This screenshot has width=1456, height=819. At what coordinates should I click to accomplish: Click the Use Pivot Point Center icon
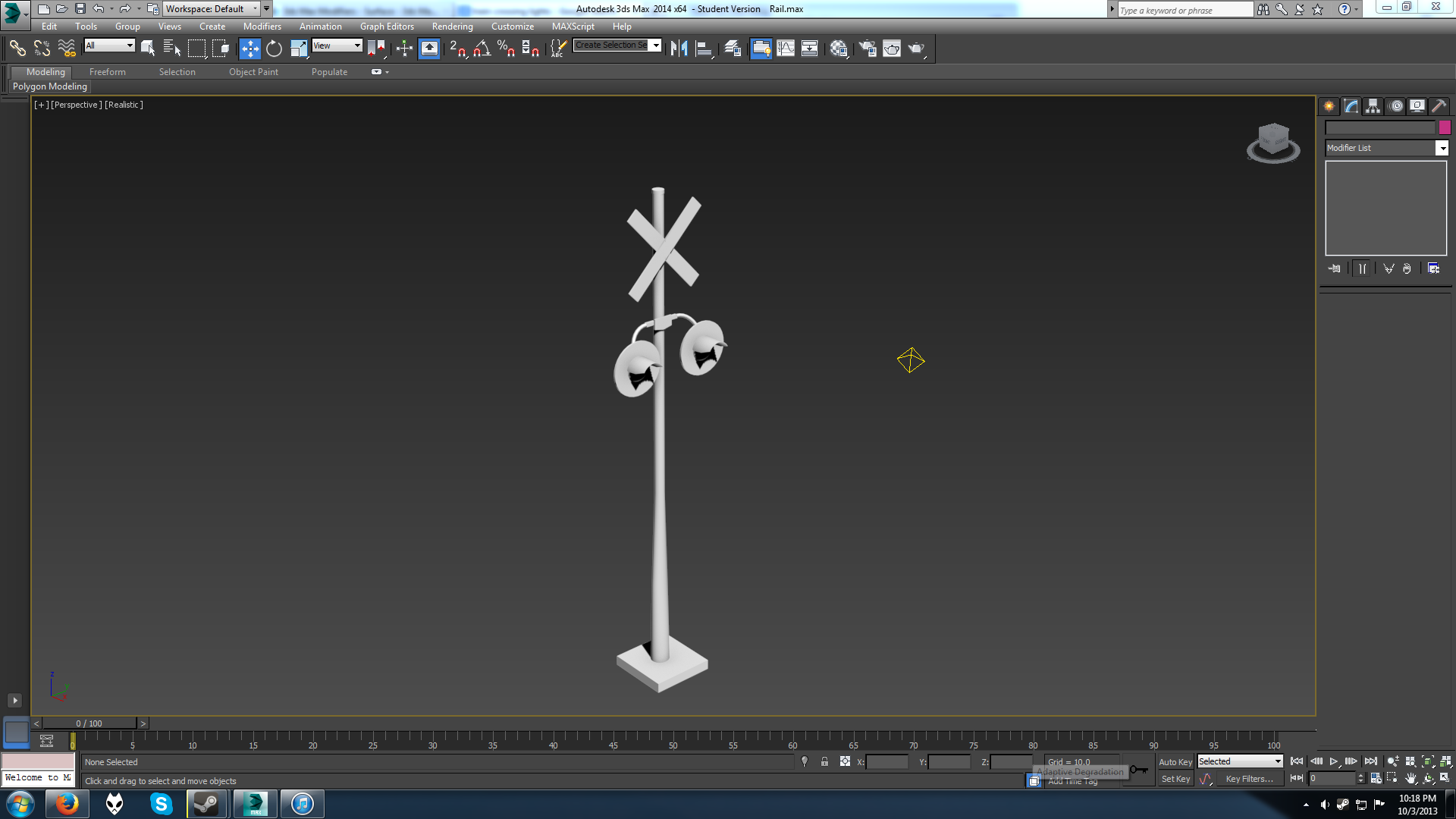[x=376, y=49]
